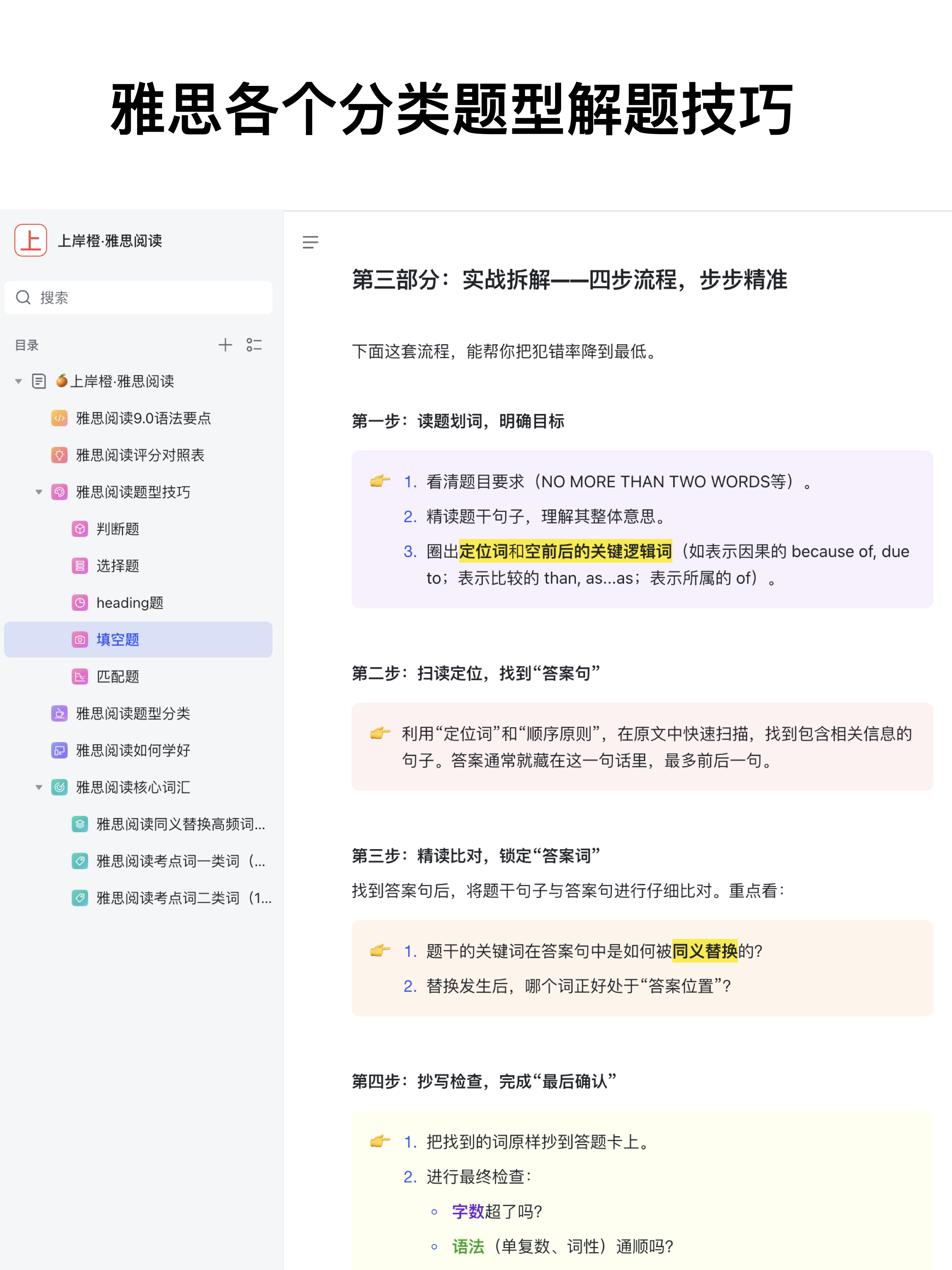Click the red 上 app logo icon
This screenshot has width=952, height=1270.
[30, 240]
